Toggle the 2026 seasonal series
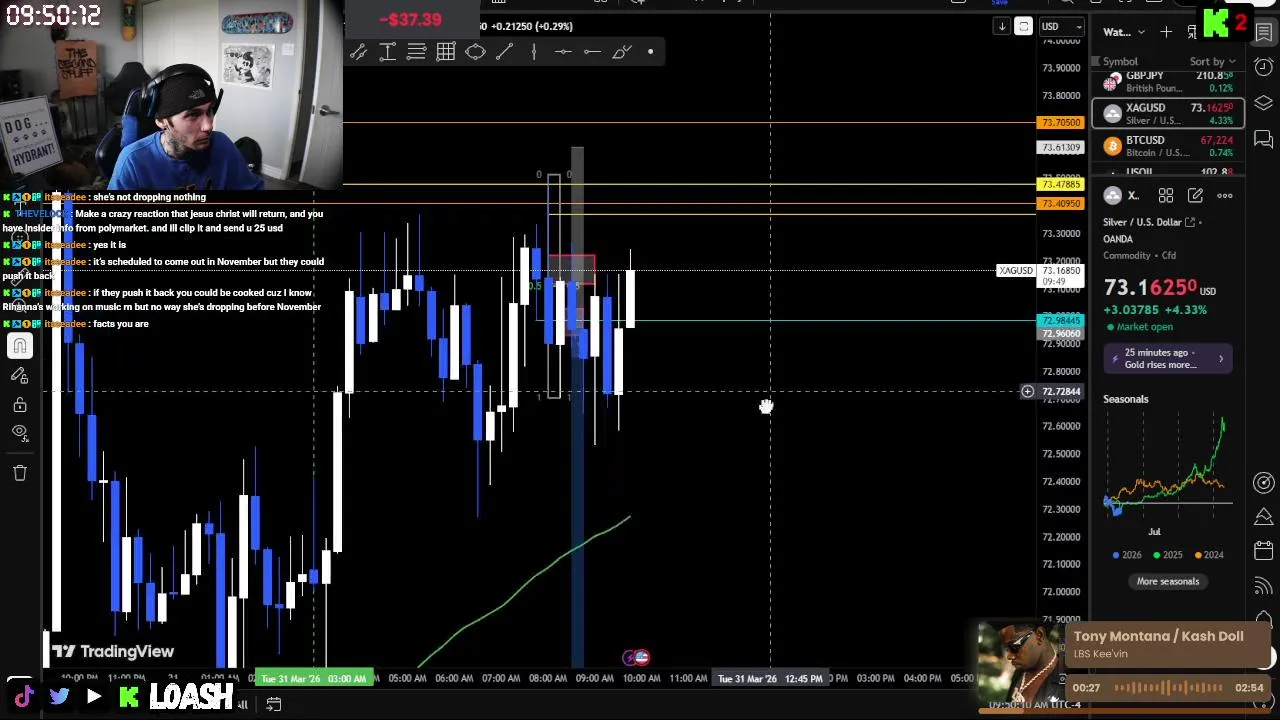This screenshot has width=1280, height=720. click(x=1126, y=555)
